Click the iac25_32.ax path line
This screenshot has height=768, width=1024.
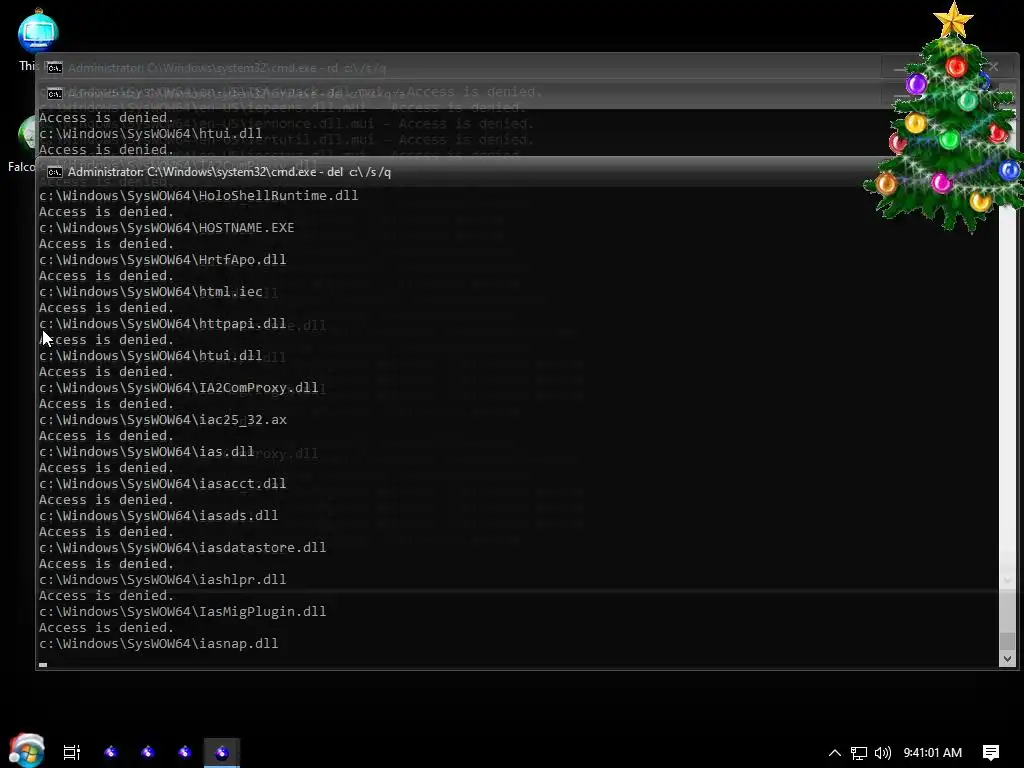tap(163, 419)
